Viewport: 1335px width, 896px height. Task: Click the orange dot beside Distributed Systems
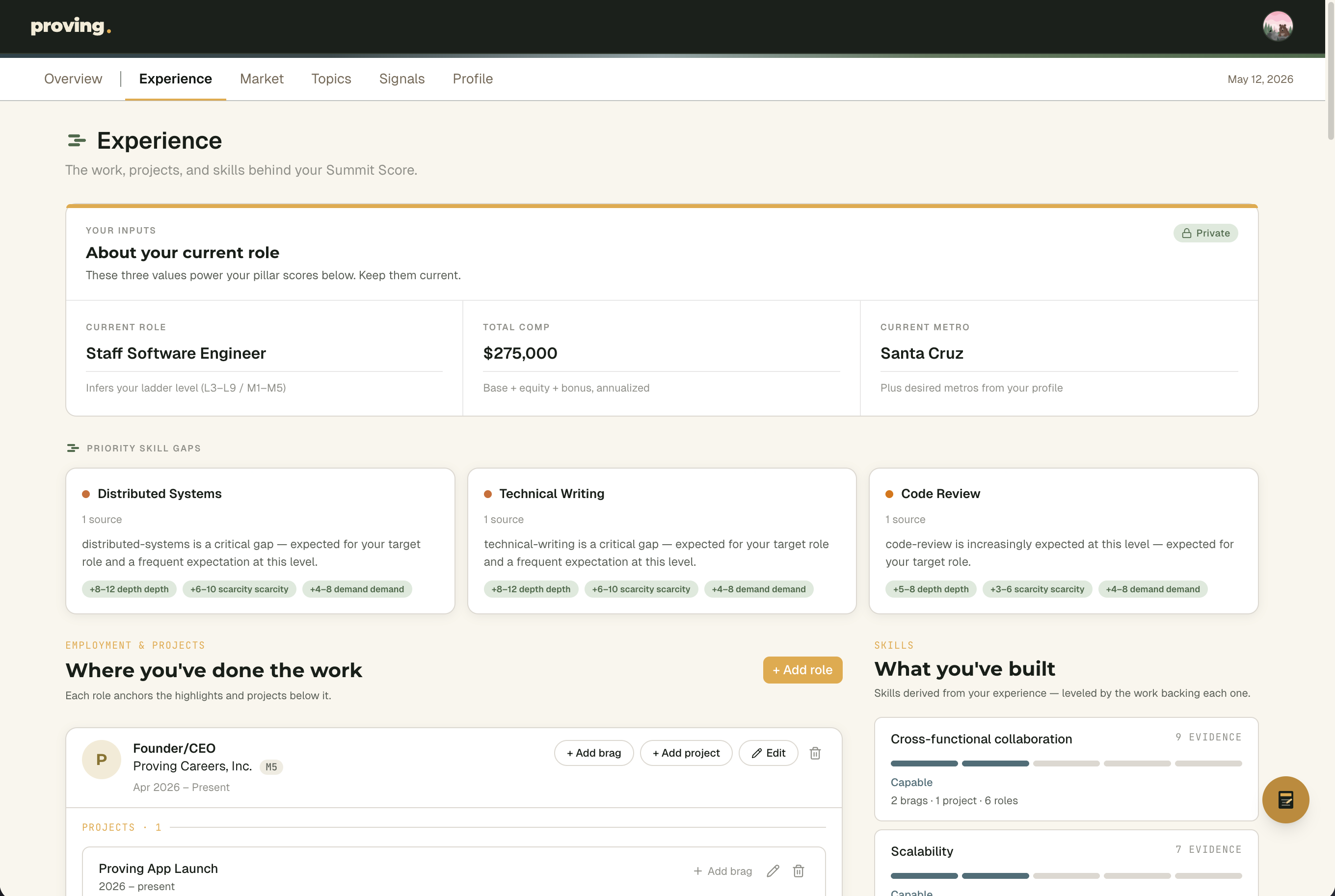[86, 494]
